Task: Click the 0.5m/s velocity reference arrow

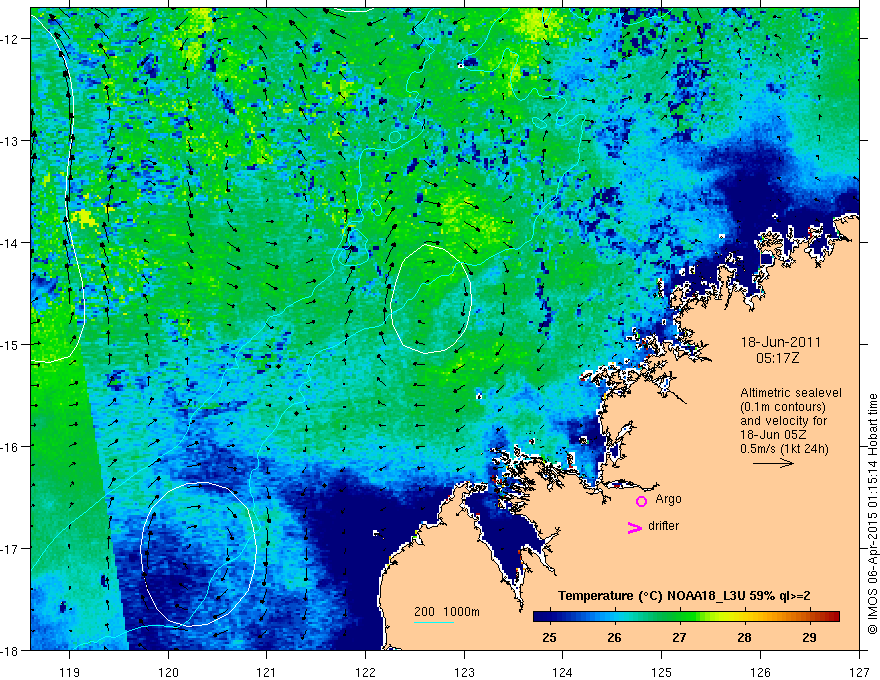Action: [x=773, y=463]
